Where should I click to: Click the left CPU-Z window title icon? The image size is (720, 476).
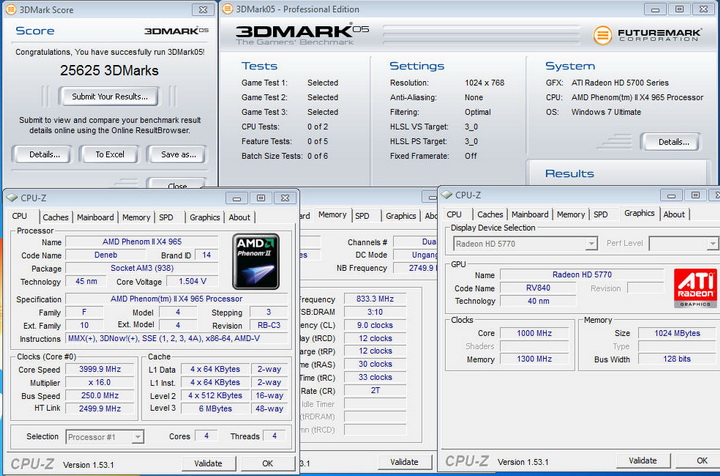[x=11, y=198]
